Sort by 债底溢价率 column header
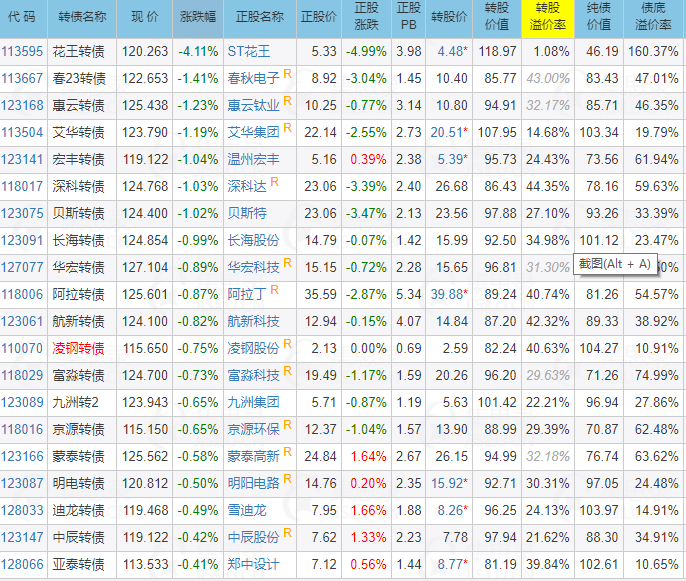This screenshot has width=686, height=581. click(x=655, y=18)
